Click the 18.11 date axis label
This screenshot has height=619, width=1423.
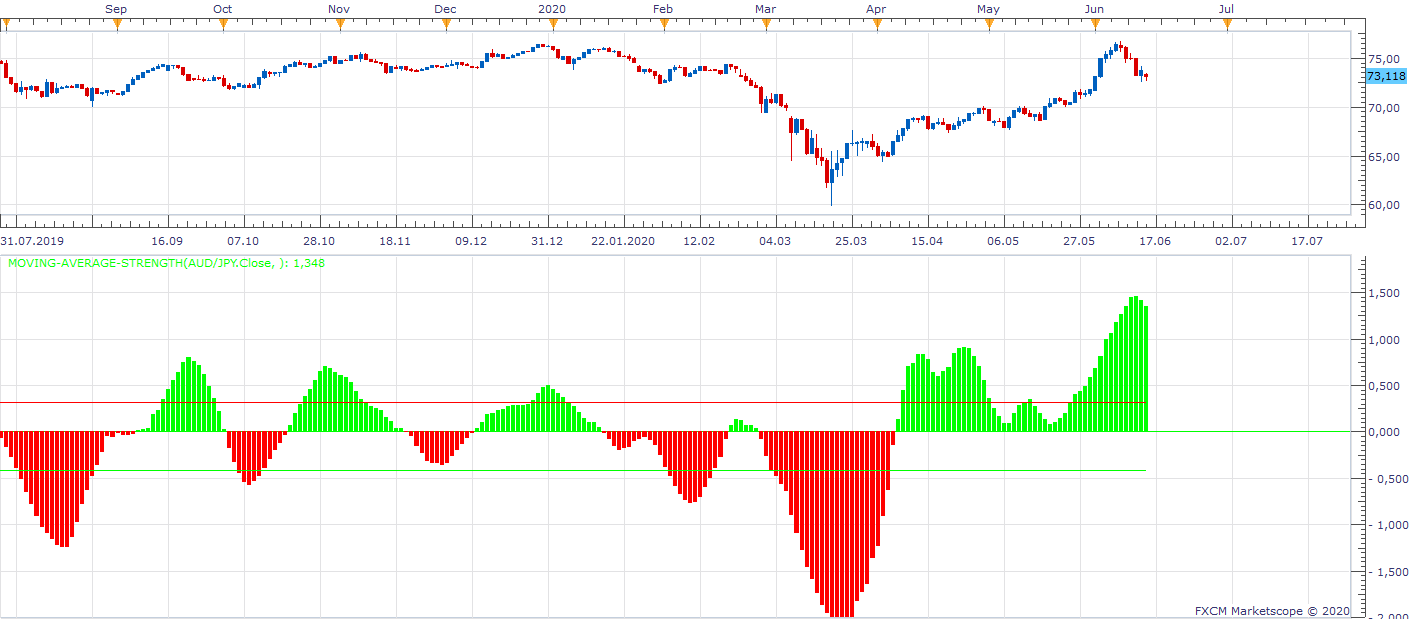tap(395, 241)
